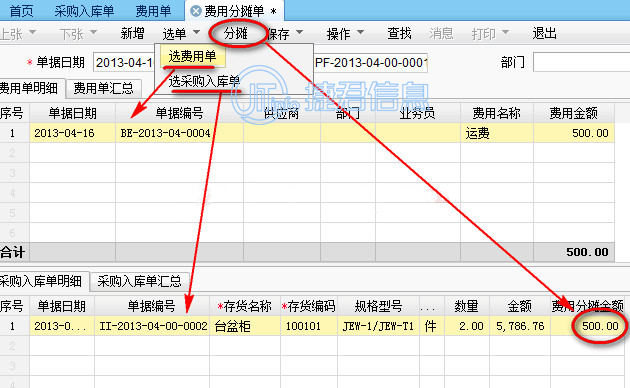Click the 费用金额 column header
The height and width of the screenshot is (388, 630).
[x=573, y=113]
